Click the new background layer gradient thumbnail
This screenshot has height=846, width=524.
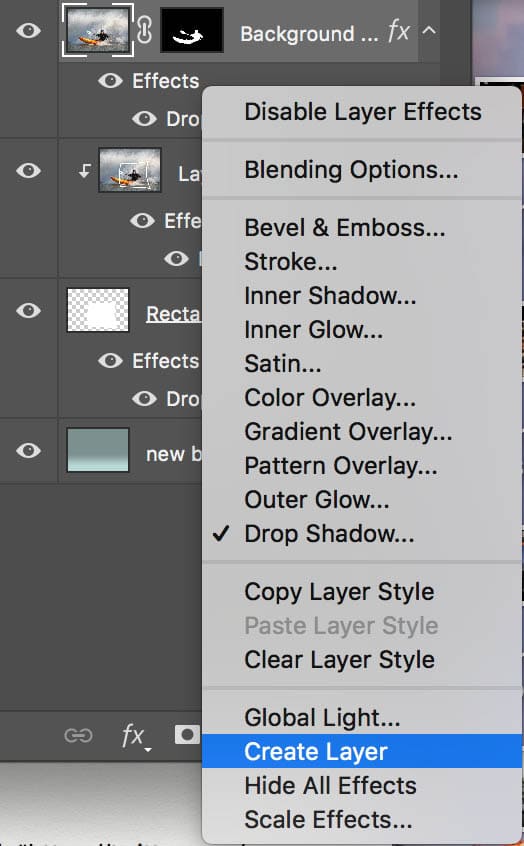(98, 450)
